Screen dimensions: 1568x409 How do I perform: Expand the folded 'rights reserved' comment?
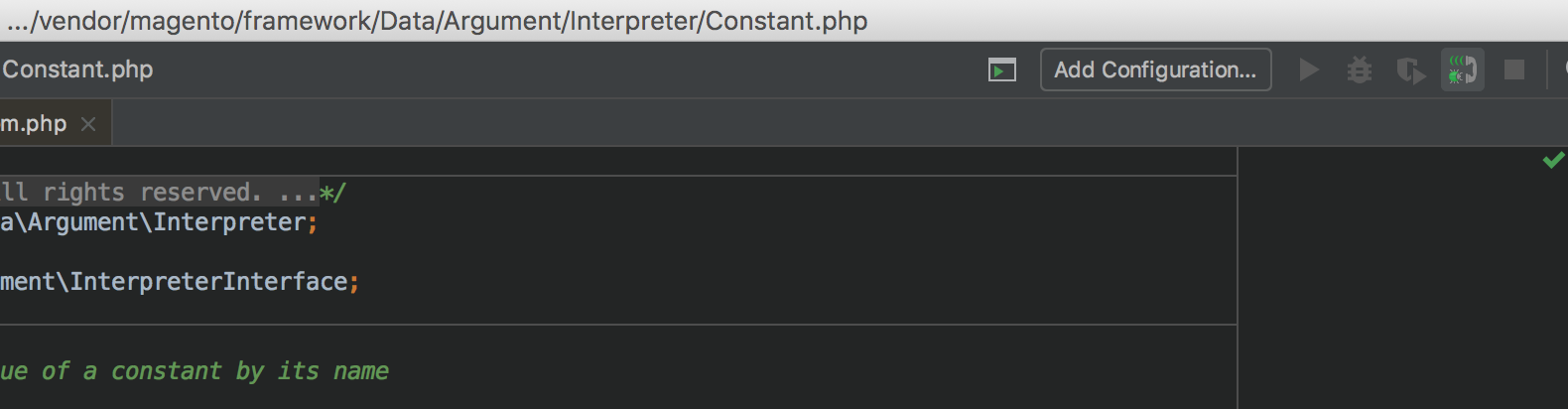(x=159, y=192)
